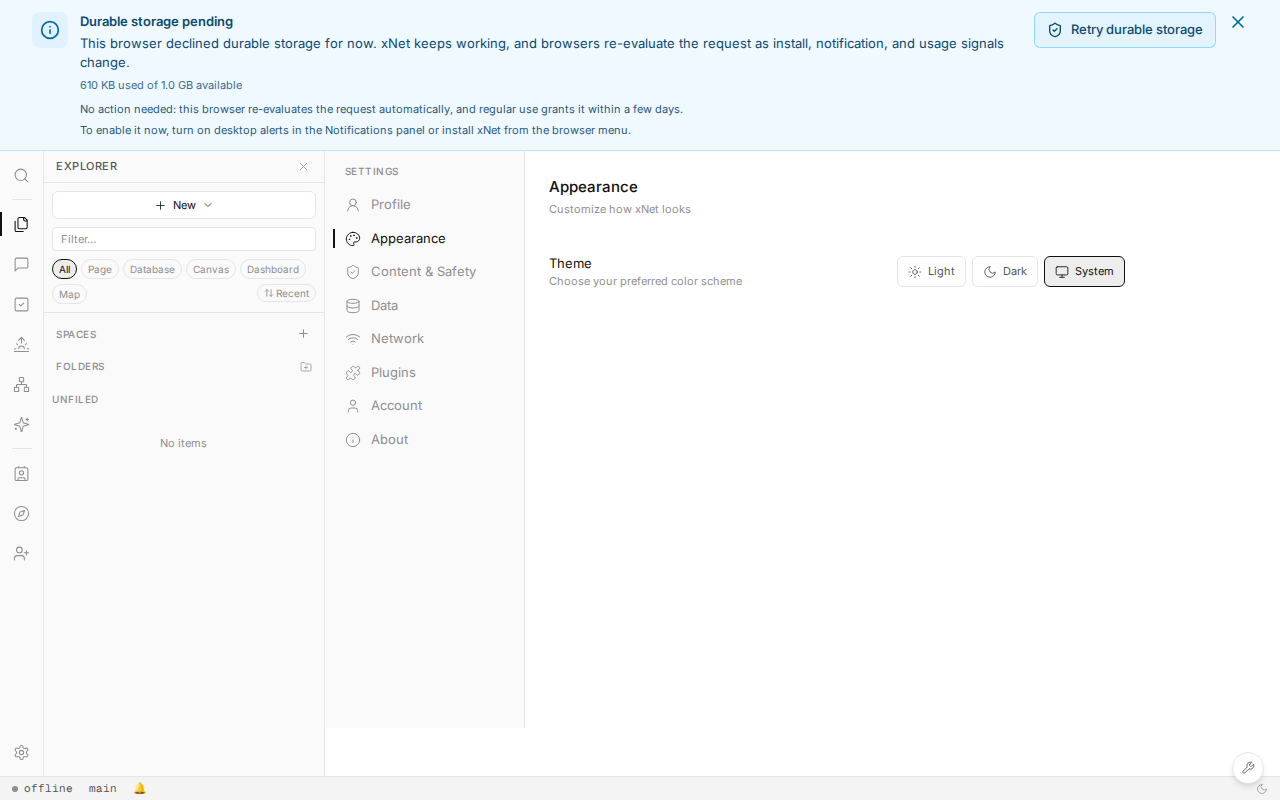
Task: Click the bell icon in status bar
Action: (x=140, y=788)
